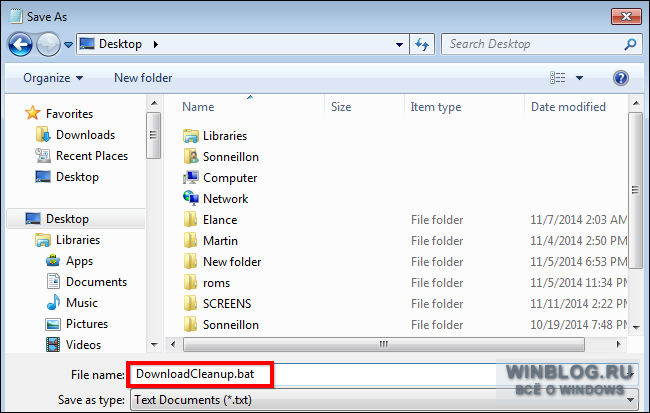The width and height of the screenshot is (650, 413).
Task: Click the Forward navigation arrow
Action: (48, 44)
